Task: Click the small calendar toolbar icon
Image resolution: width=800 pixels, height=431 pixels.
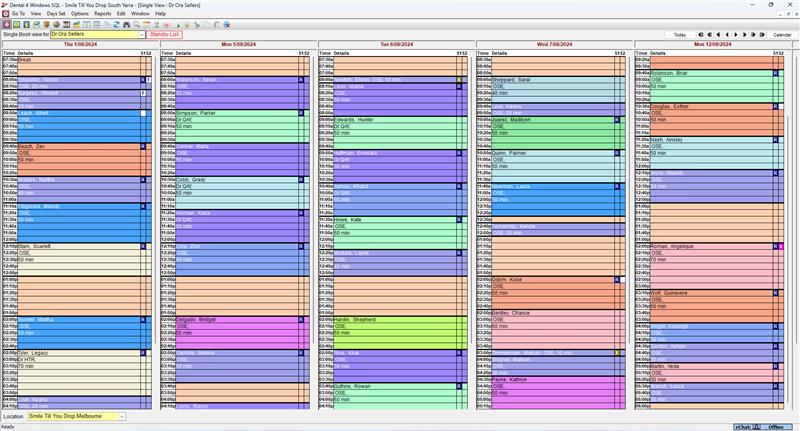Action: 146,24
